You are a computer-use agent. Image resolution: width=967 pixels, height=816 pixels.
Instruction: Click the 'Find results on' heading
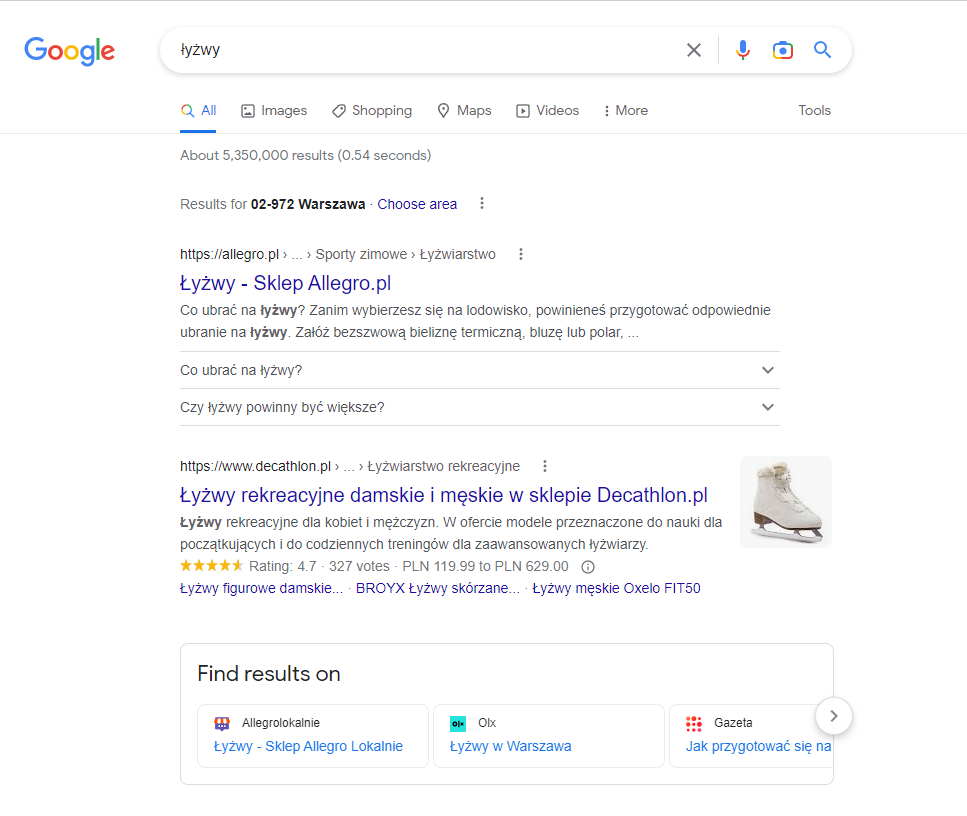269,674
